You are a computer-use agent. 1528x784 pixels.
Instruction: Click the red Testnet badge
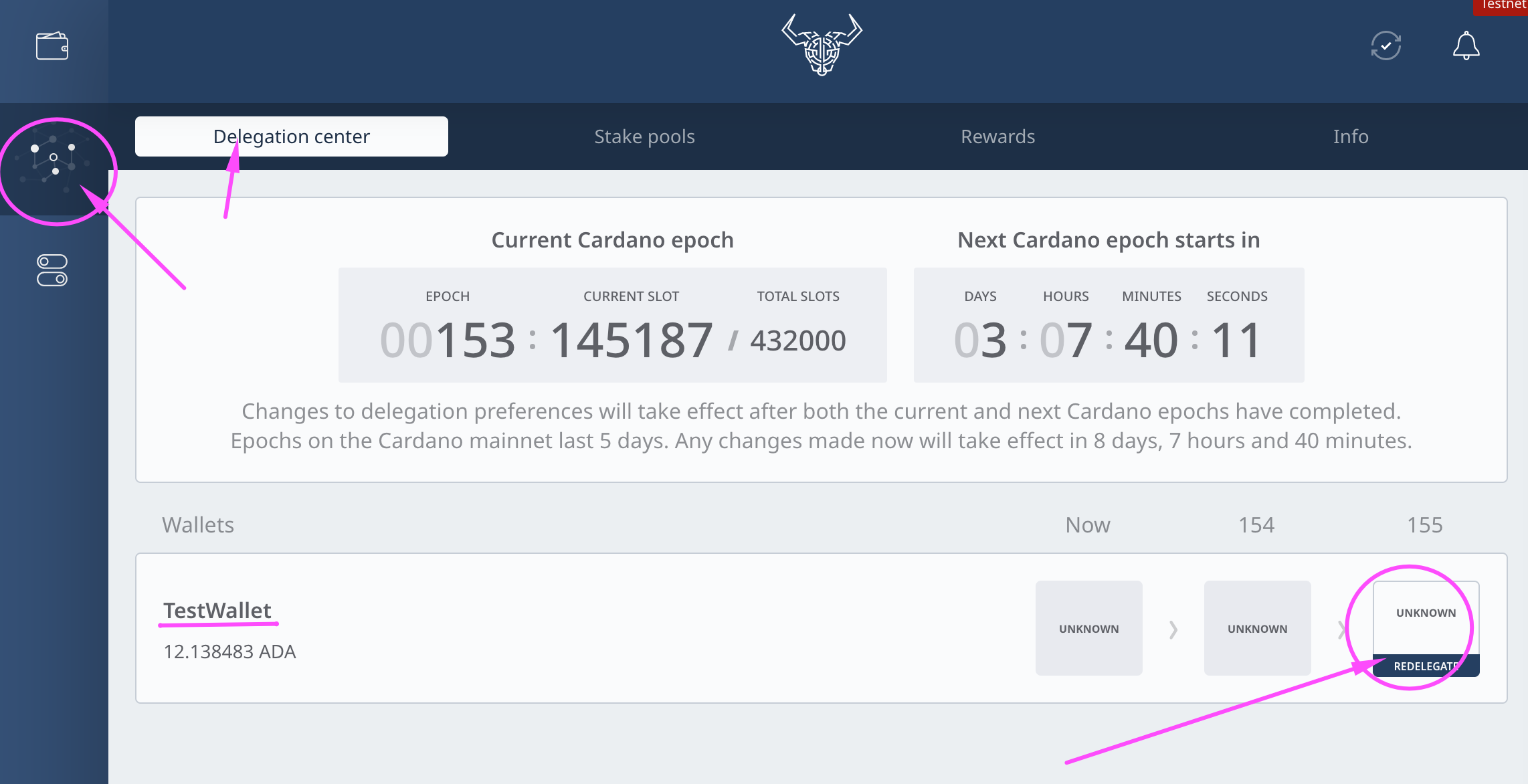click(x=1502, y=5)
